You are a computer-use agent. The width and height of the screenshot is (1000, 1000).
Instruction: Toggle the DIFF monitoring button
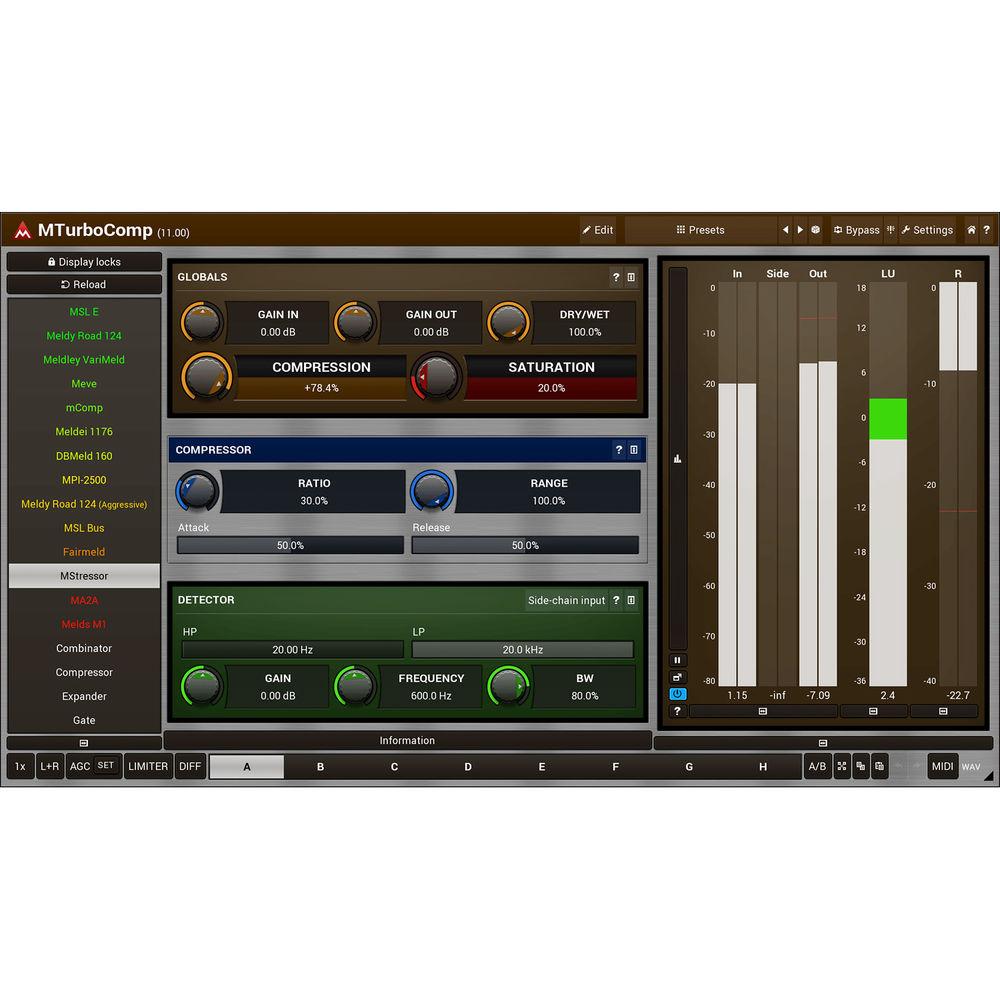tap(190, 767)
